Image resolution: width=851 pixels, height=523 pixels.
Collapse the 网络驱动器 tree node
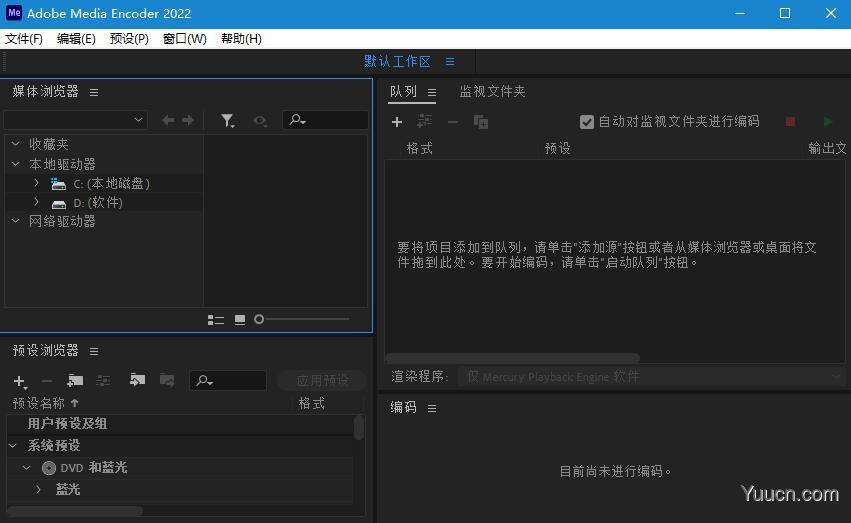16,221
